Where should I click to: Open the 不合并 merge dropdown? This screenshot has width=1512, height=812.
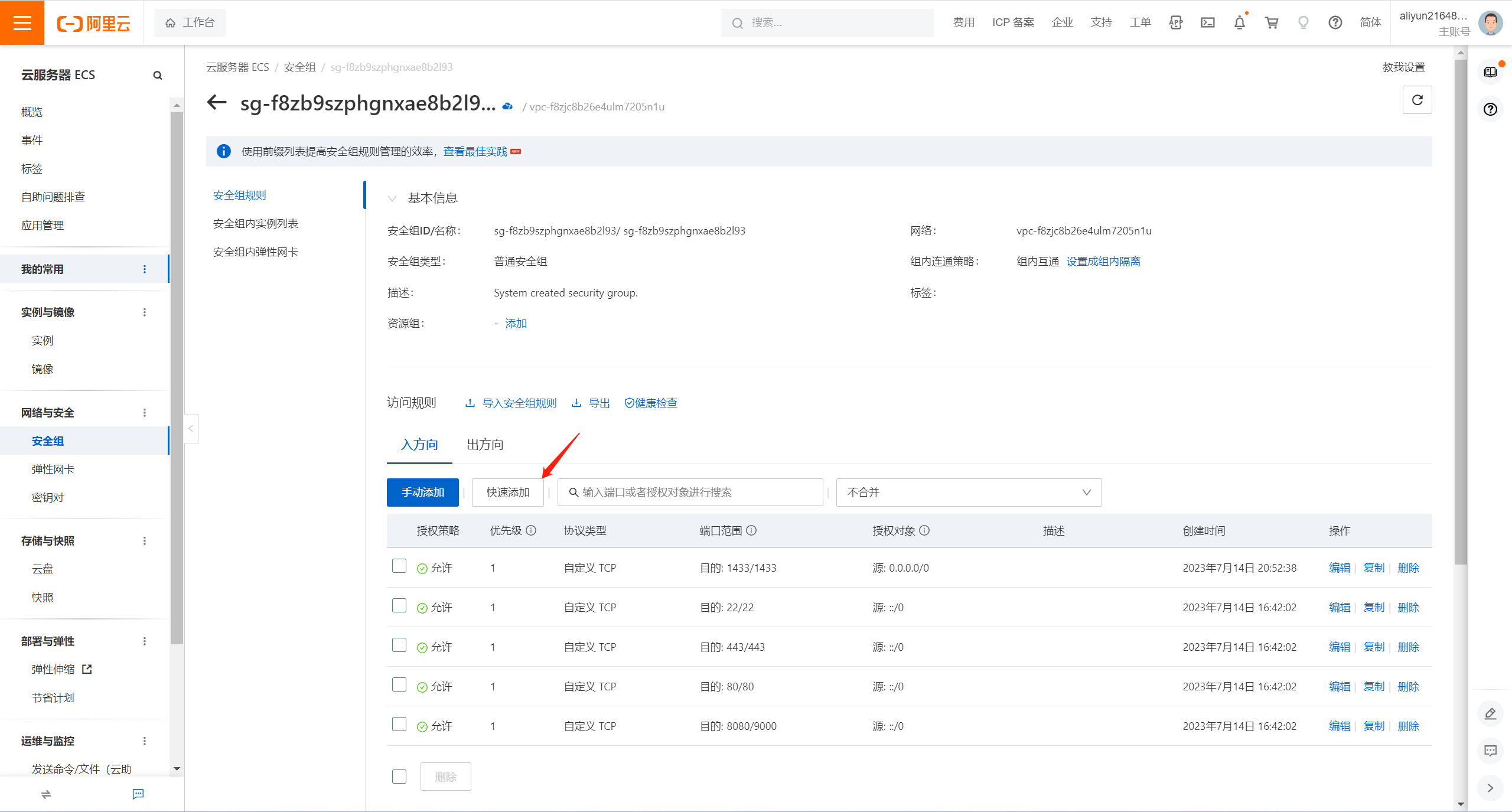click(969, 493)
